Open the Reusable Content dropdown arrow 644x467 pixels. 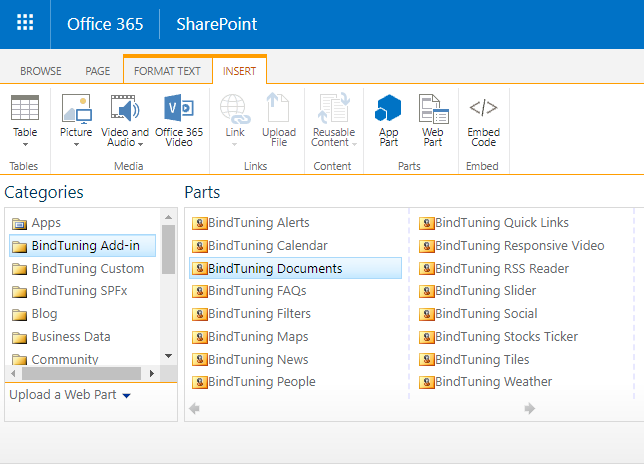pos(354,144)
